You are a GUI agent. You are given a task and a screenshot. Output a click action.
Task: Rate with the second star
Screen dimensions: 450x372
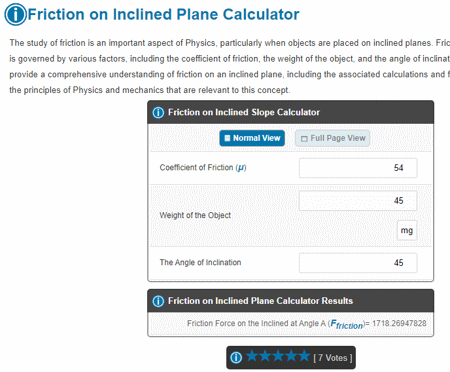click(265, 356)
